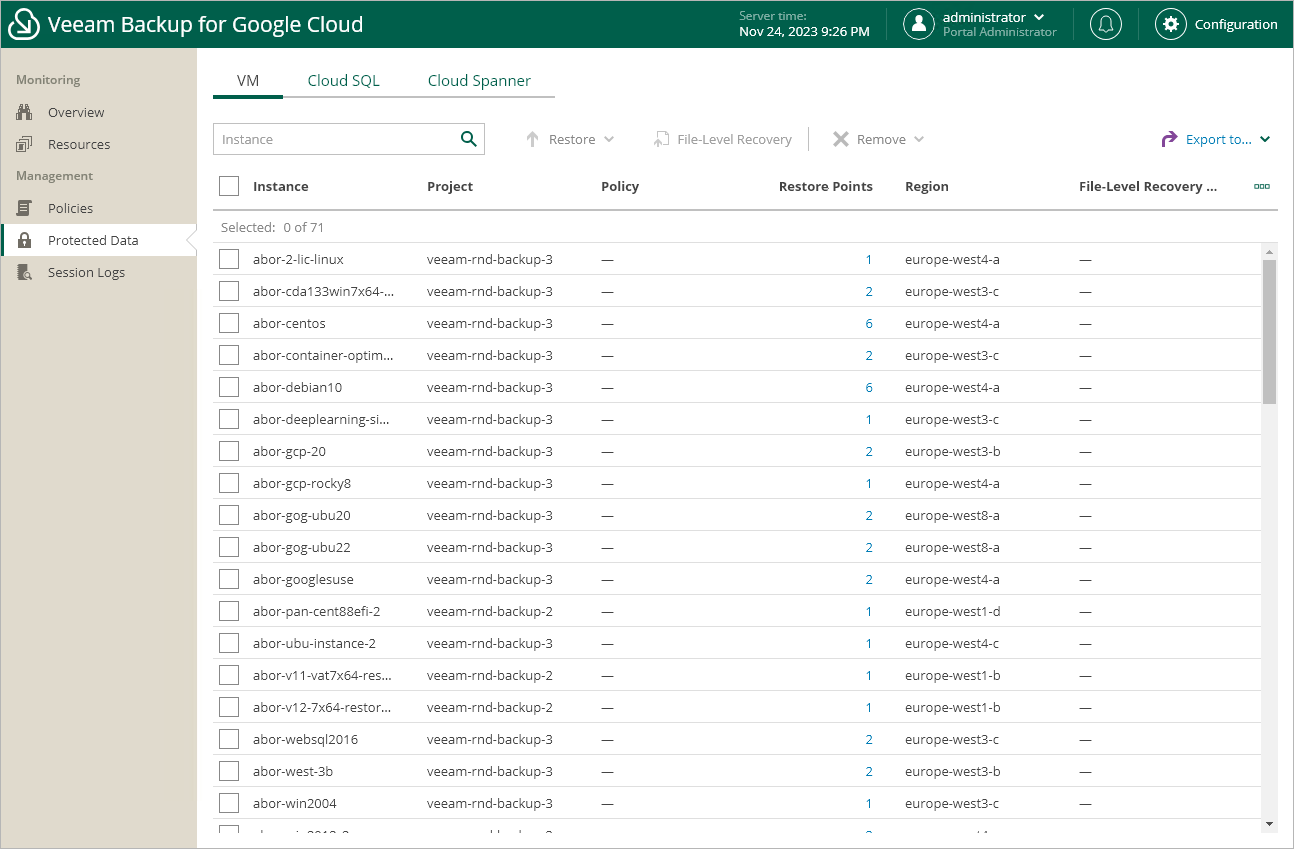Go to Policies in the sidebar
1294x849 pixels.
tap(70, 208)
